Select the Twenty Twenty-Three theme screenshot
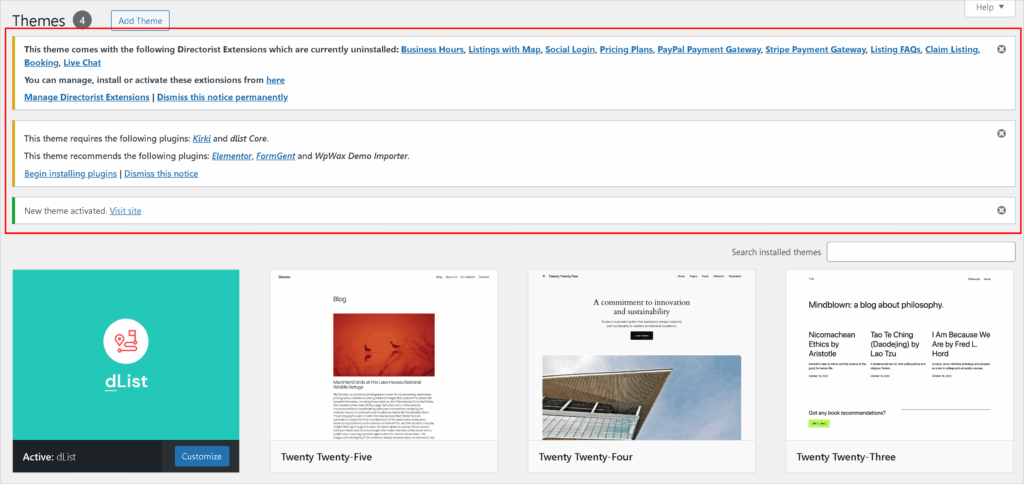The width and height of the screenshot is (1024, 484). (899, 355)
